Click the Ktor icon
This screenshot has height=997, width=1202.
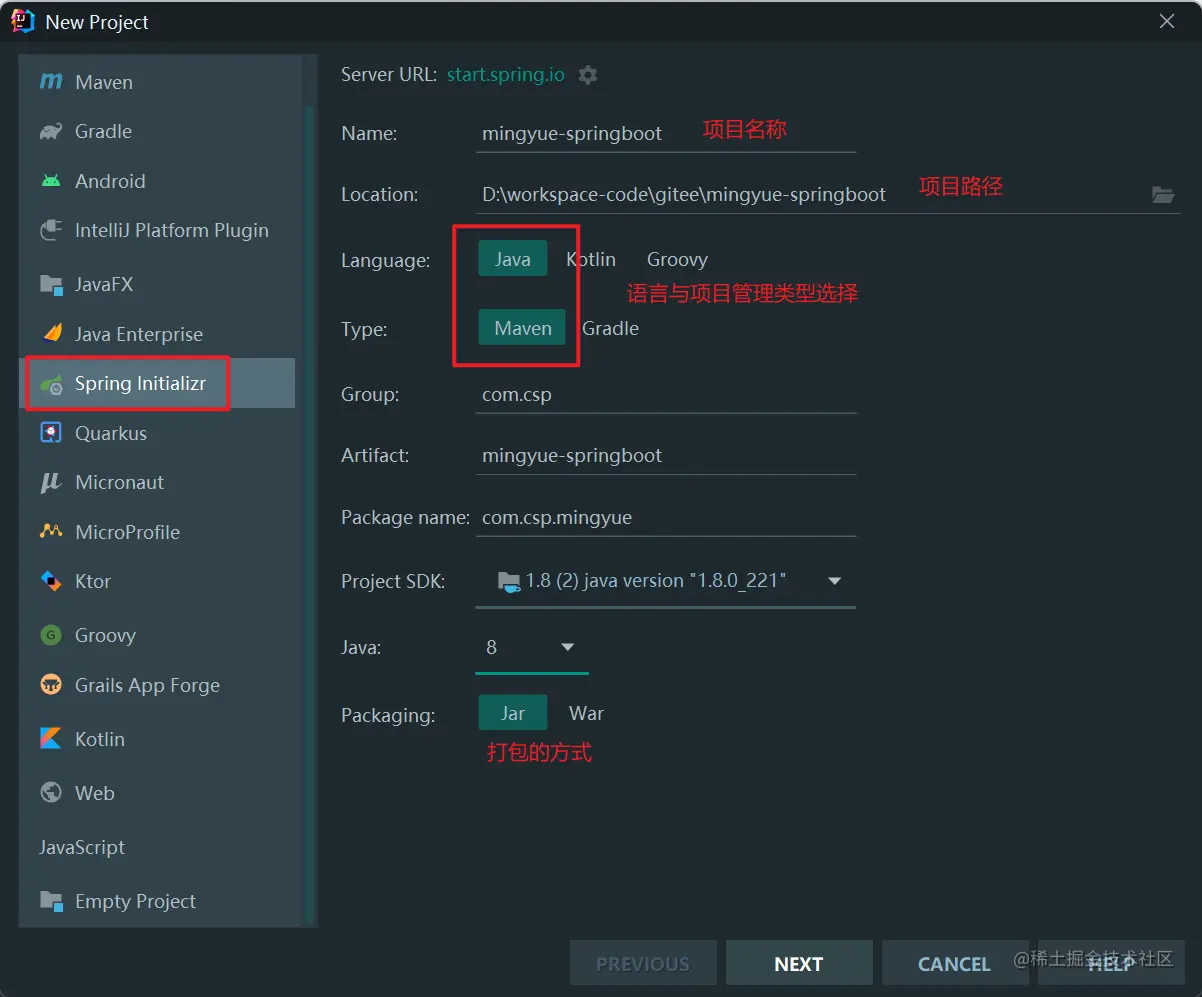pos(51,581)
